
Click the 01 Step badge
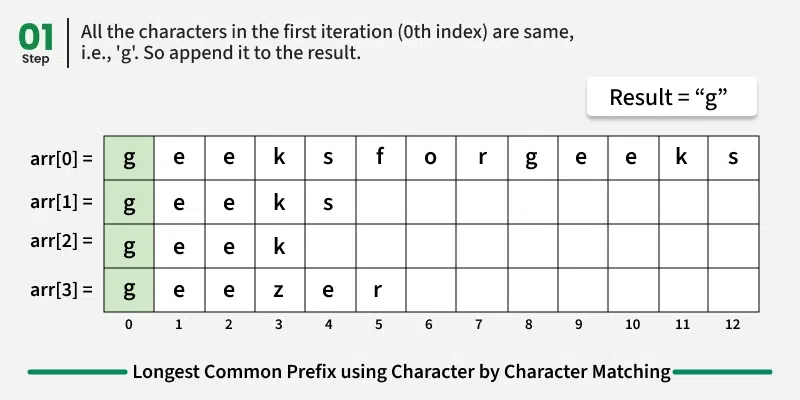pyautogui.click(x=35, y=43)
